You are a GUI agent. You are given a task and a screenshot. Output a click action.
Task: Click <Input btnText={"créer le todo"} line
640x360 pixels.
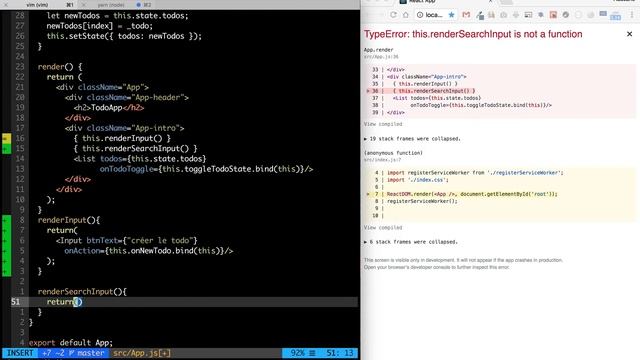pos(127,240)
